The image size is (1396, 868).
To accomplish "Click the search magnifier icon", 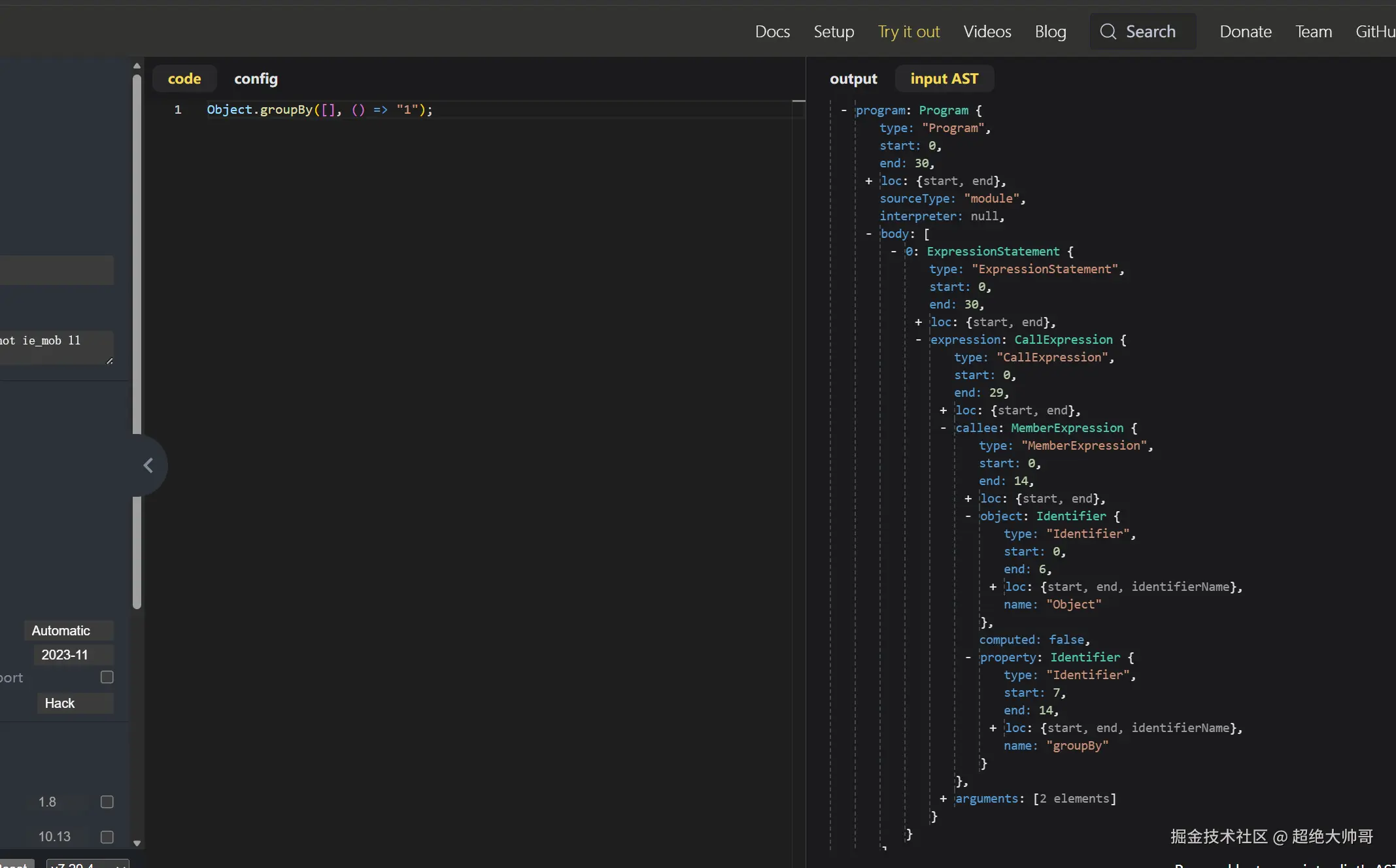I will click(x=1108, y=31).
